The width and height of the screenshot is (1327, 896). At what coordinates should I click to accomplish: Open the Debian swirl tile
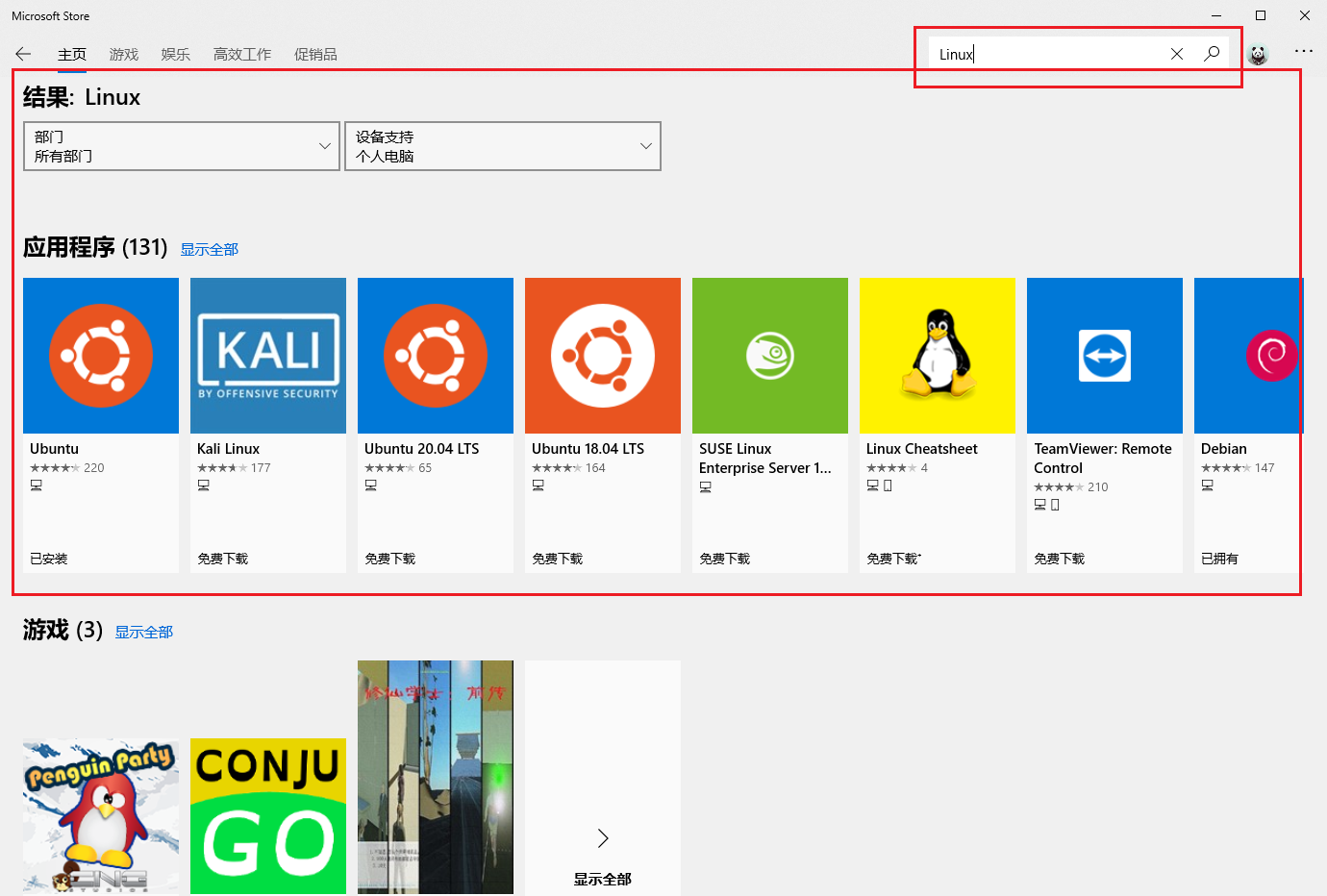tap(1248, 356)
